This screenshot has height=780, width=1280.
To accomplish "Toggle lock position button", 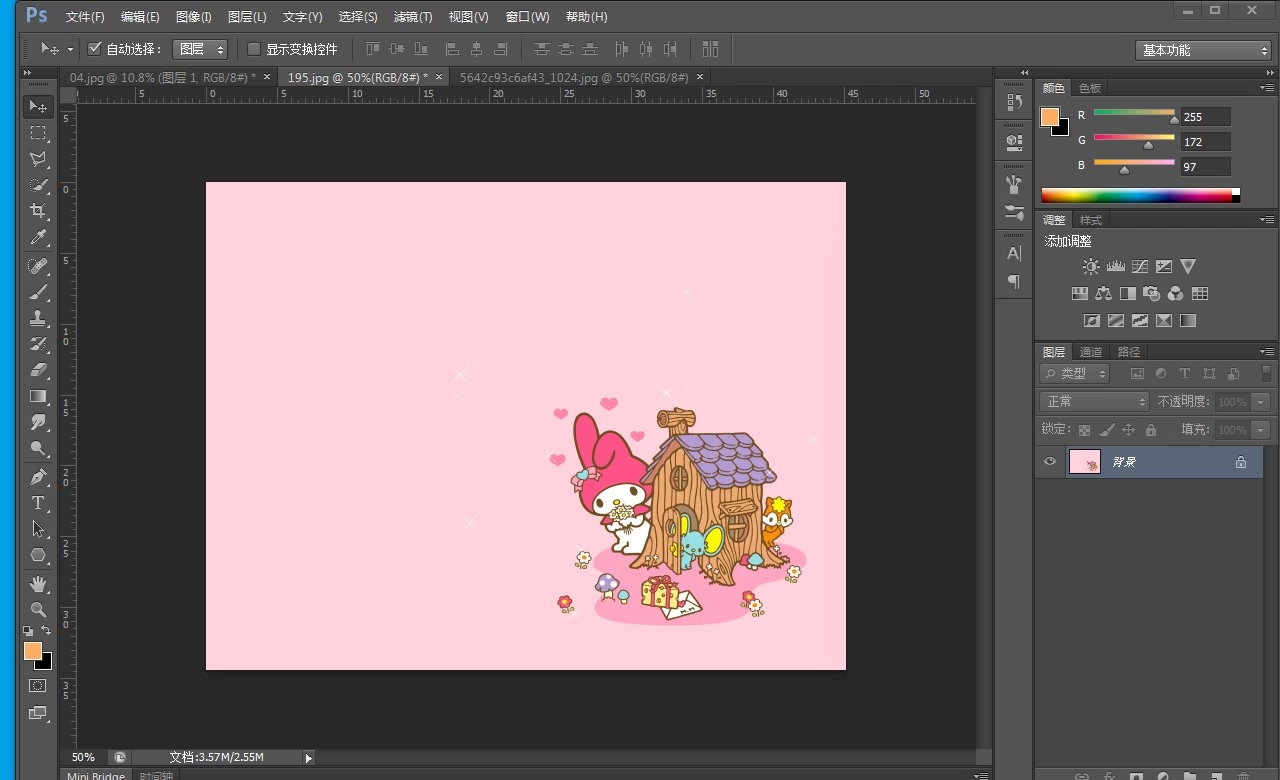I will click(x=1128, y=430).
